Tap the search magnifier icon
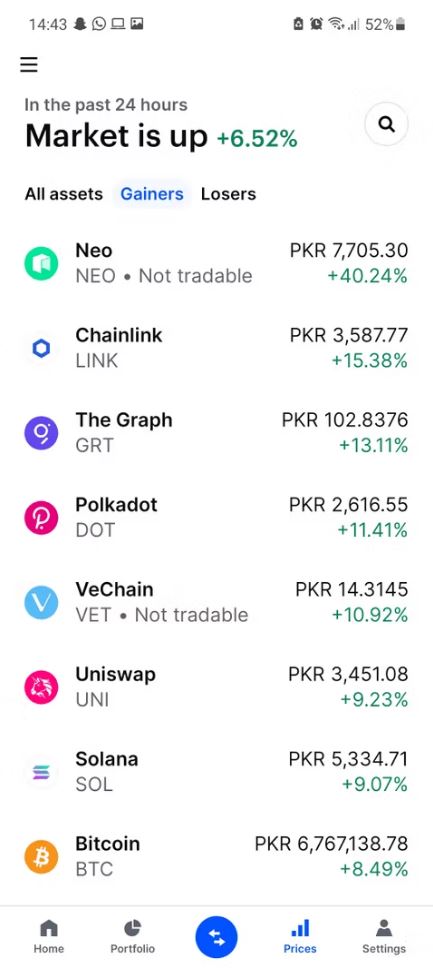The image size is (433, 968). pyautogui.click(x=387, y=125)
